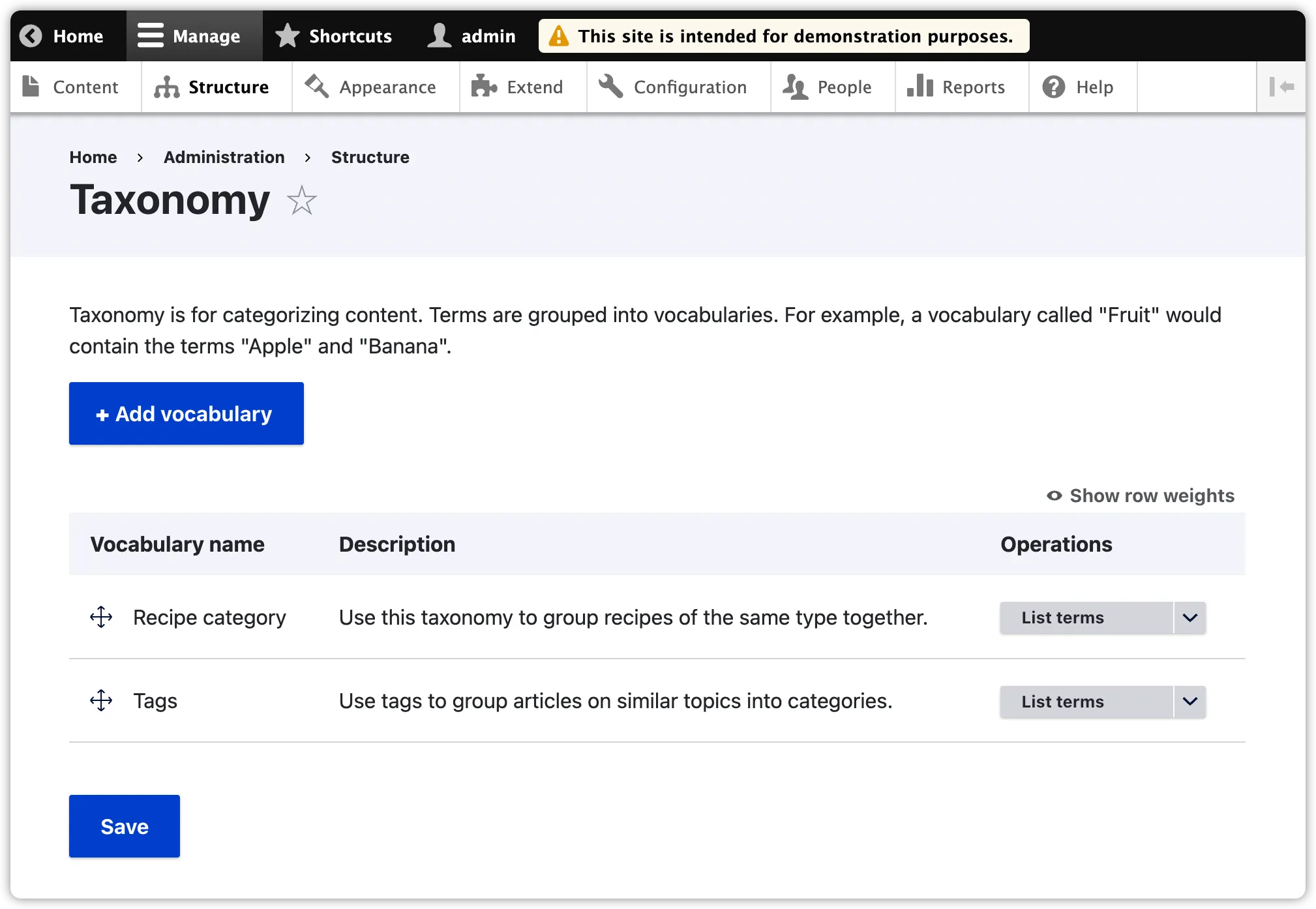Mark Taxonomy as favorite with the star
Viewport: 1316px width, 909px height.
click(301, 201)
